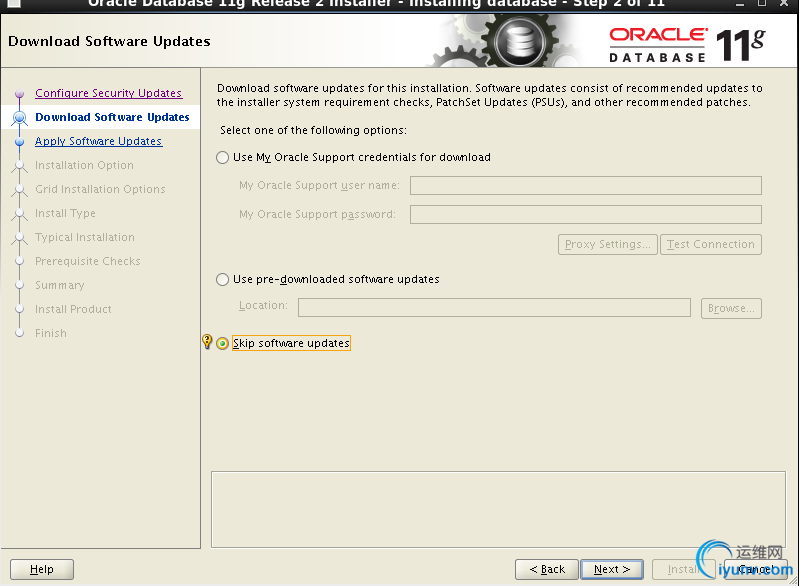The height and width of the screenshot is (586, 799).
Task: Click the Location path field
Action: 494,308
